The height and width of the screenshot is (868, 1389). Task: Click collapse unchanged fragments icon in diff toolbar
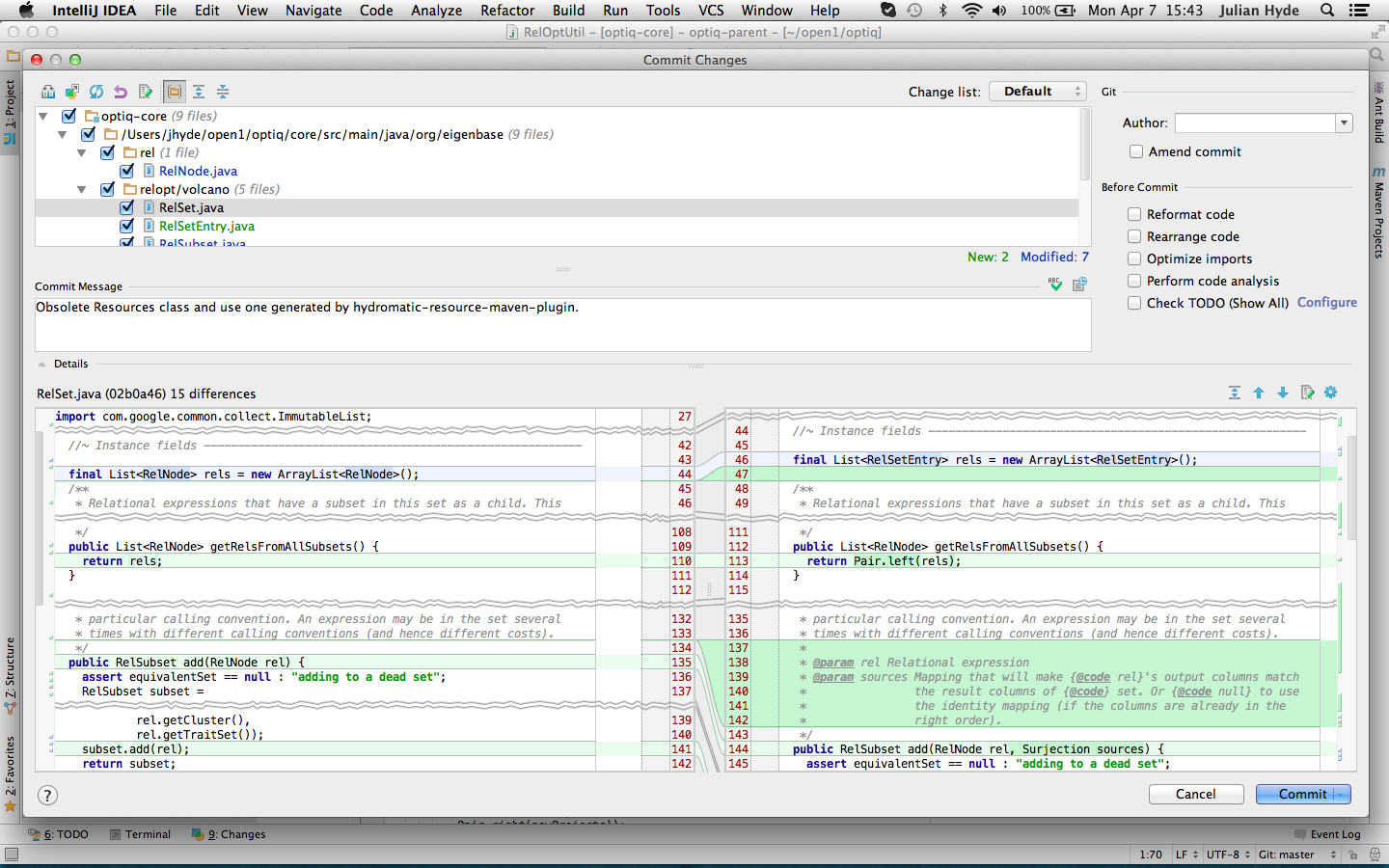(x=1235, y=393)
